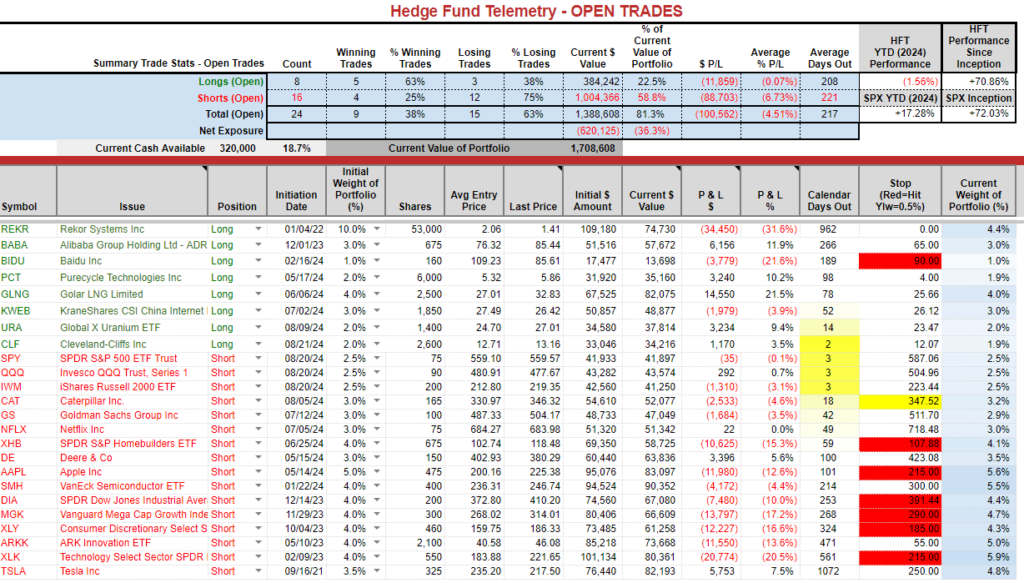Select the red XHB stop cell 107.88
This screenshot has height=583, width=1024.
[x=900, y=443]
